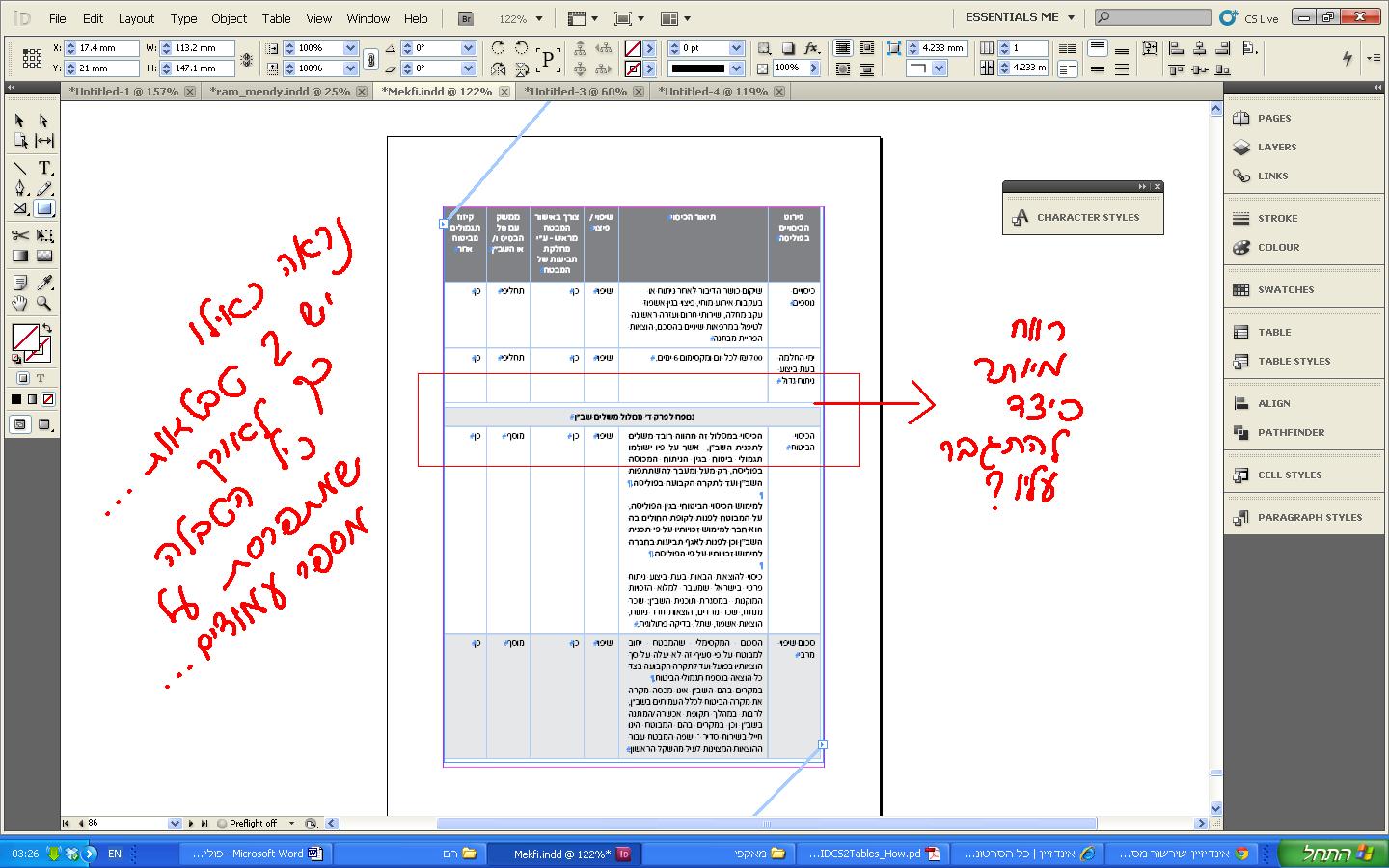Select the Direct Selection tool (white arrow)
Image resolution: width=1389 pixels, height=868 pixels.
pos(43,121)
